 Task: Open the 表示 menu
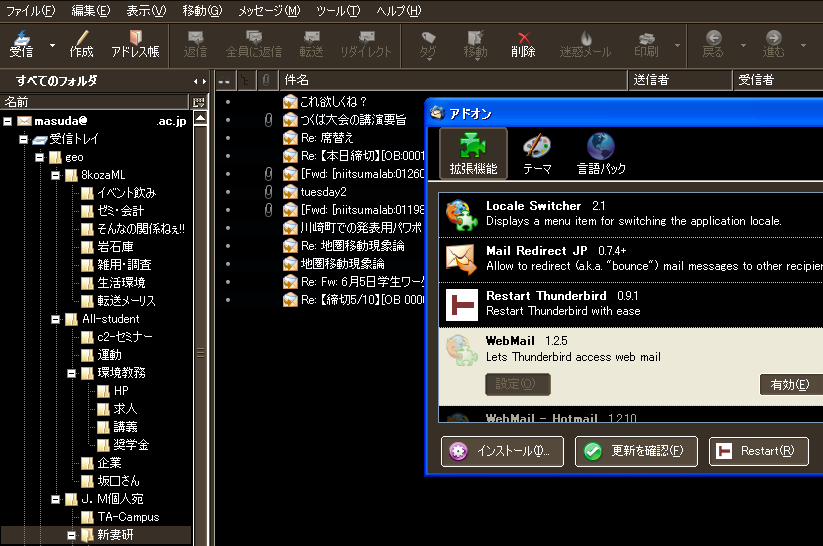pyautogui.click(x=146, y=10)
